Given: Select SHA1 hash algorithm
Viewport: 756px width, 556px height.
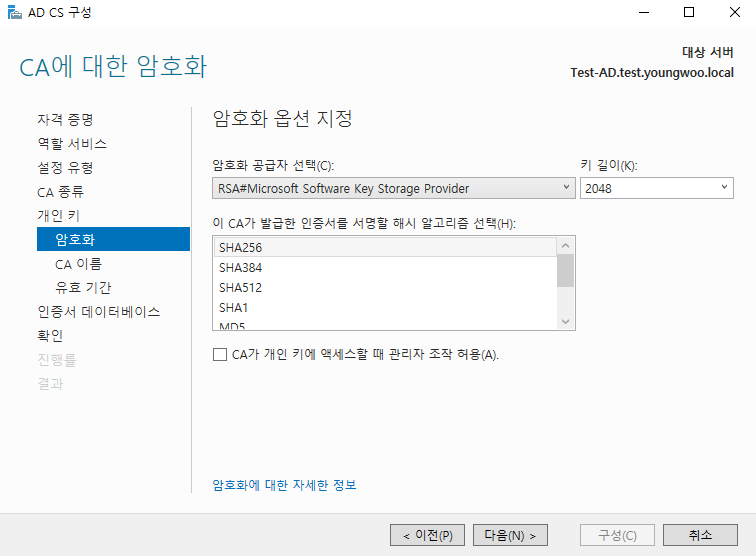Looking at the screenshot, I should pos(385,308).
